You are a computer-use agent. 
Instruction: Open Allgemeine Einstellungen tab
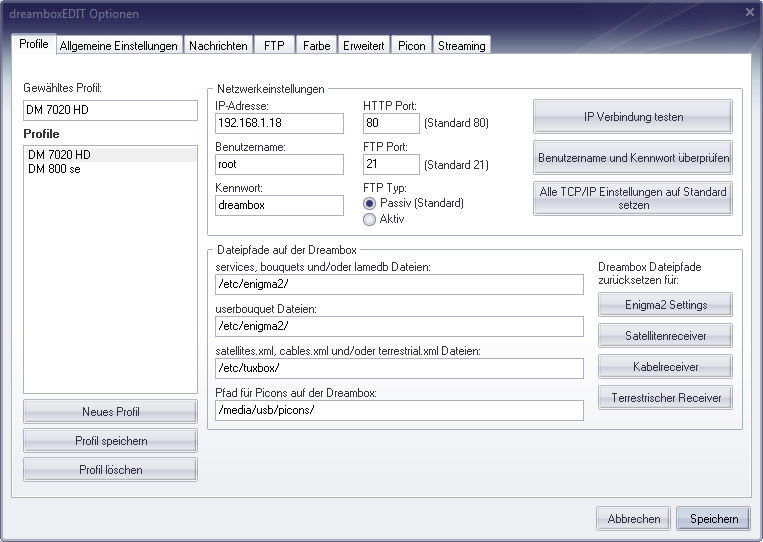(119, 46)
